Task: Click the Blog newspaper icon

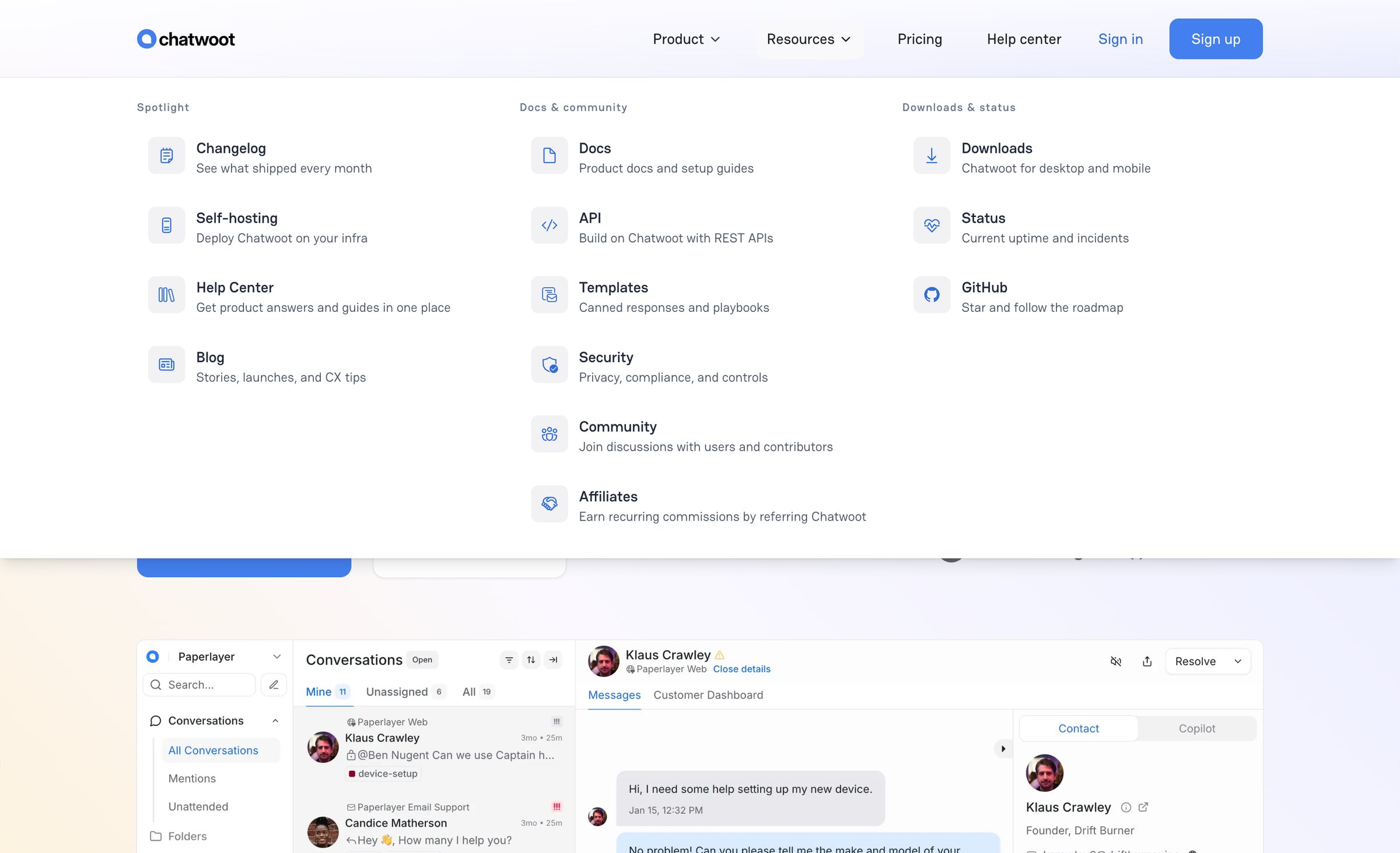Action: [x=166, y=364]
